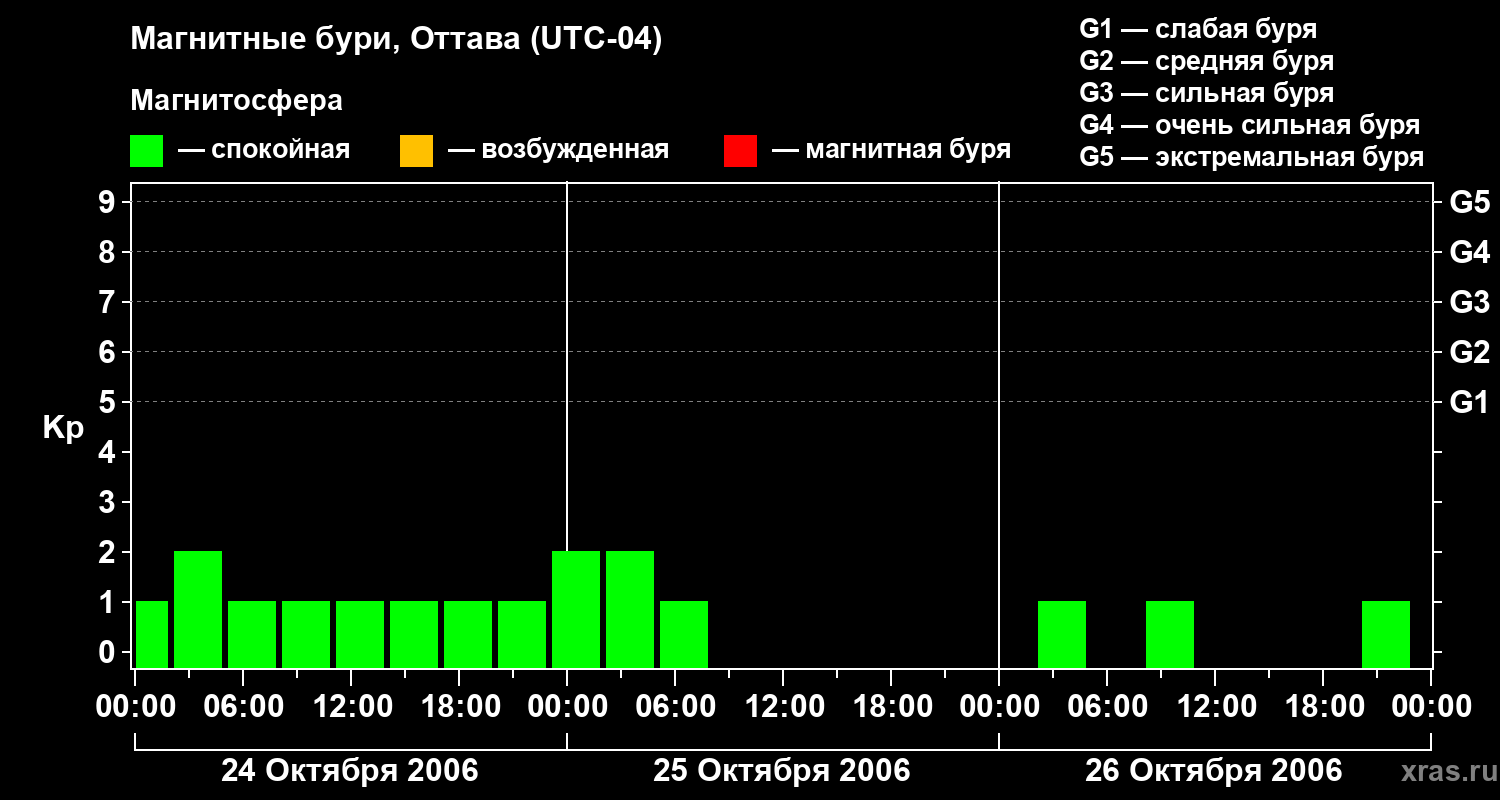
Task: Click the 'G3 — сильная буря' legend line
Action: (x=1207, y=93)
